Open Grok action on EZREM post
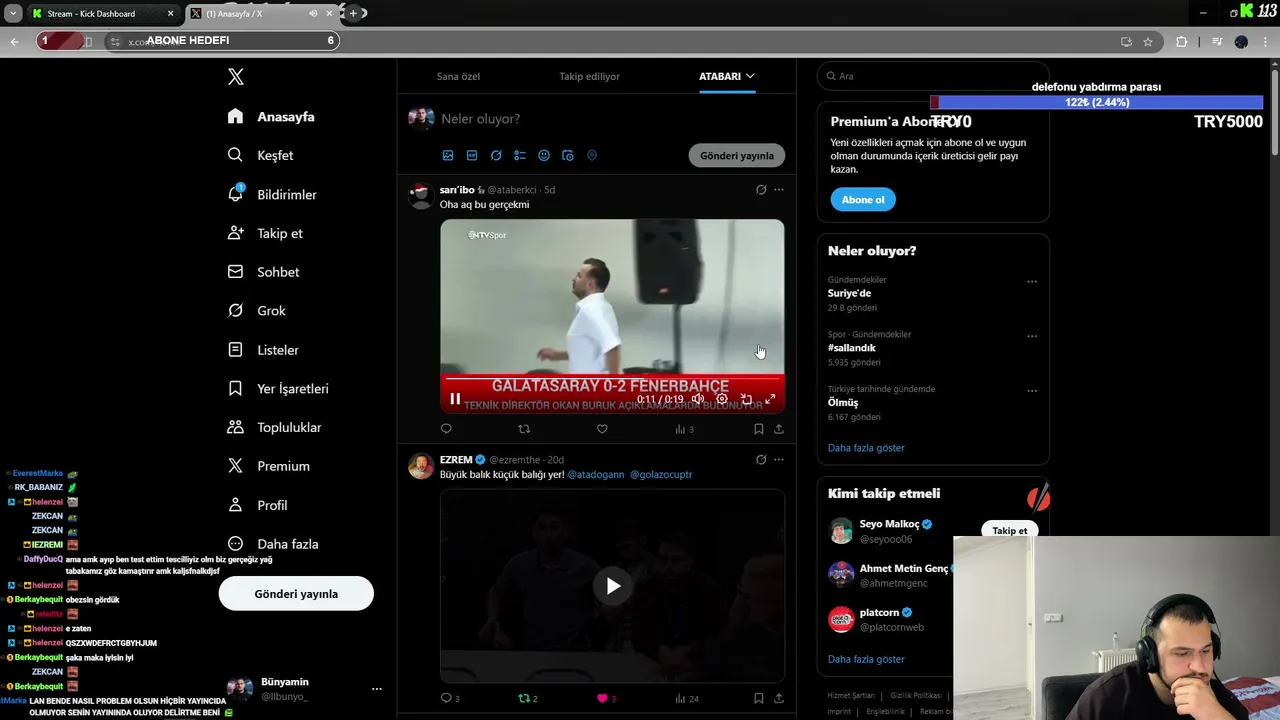This screenshot has width=1280, height=720. (761, 459)
